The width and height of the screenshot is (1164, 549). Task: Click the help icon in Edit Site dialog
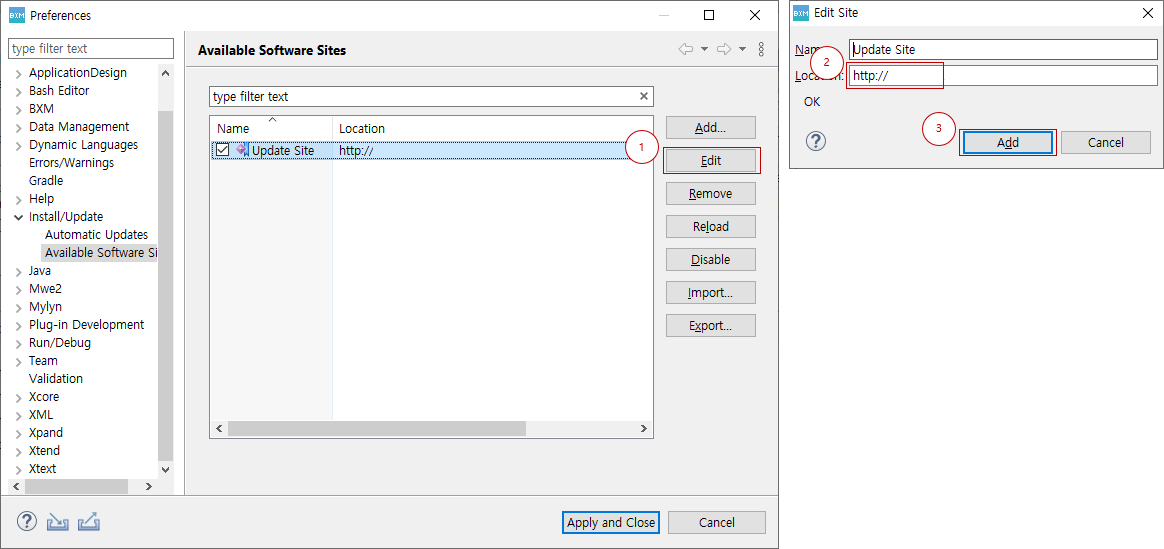click(x=816, y=141)
